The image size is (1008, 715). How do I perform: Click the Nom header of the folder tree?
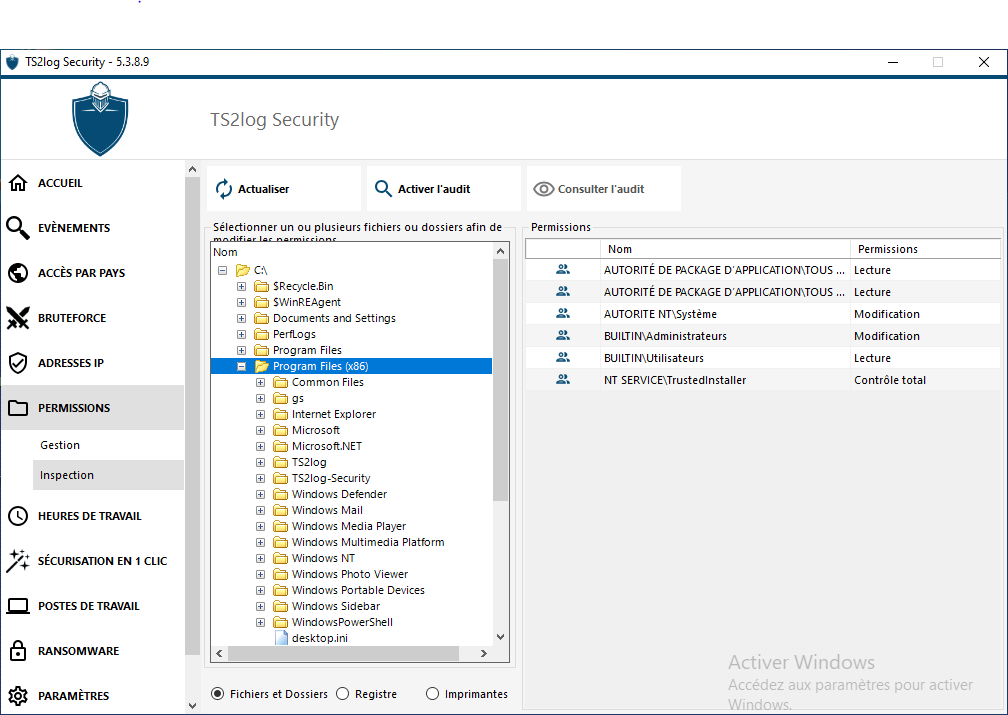coord(352,252)
